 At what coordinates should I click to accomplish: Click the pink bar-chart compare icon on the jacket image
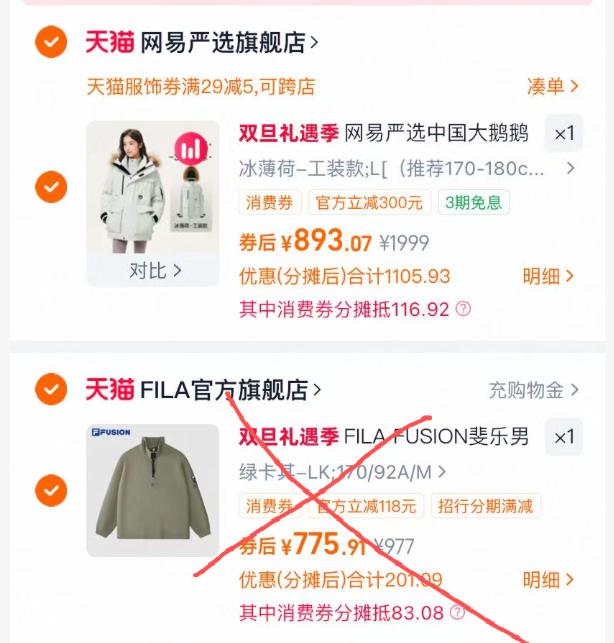point(191,148)
